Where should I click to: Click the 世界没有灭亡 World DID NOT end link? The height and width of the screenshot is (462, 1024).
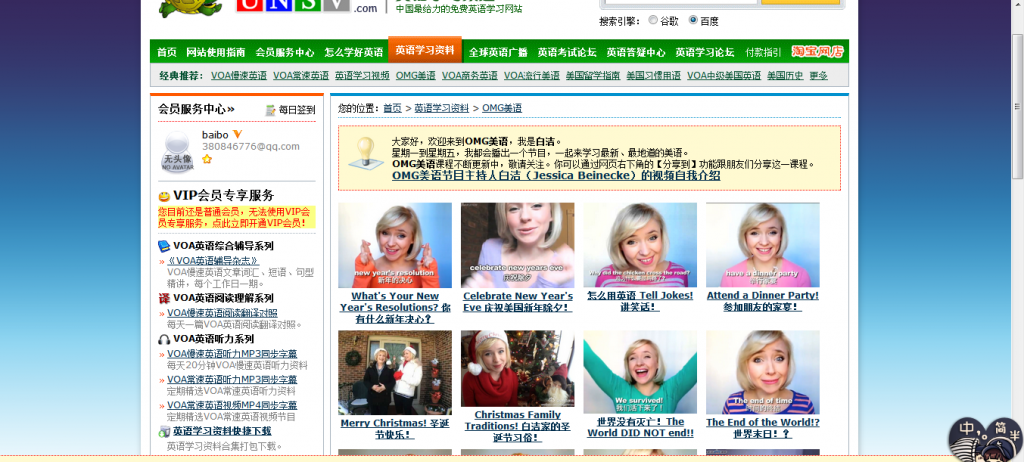(640, 427)
